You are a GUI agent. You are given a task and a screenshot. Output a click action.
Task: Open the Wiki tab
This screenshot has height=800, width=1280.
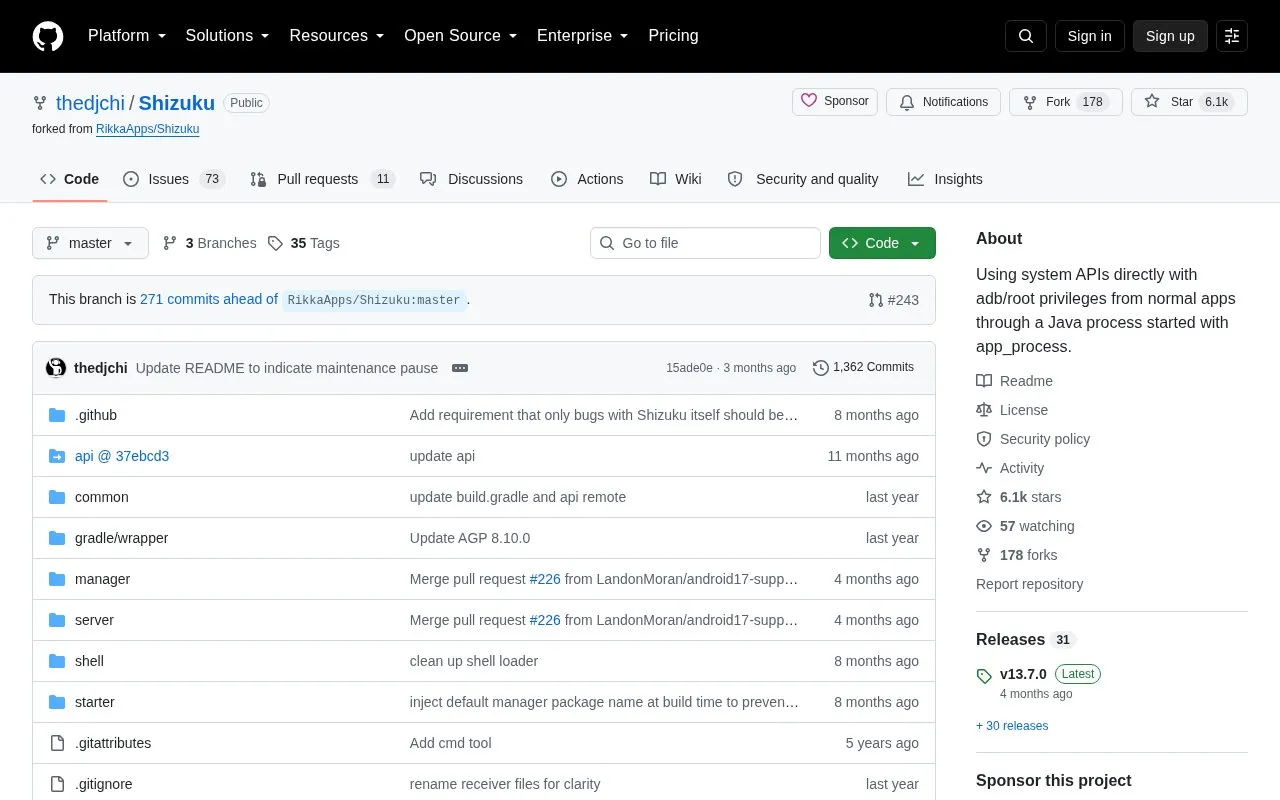(x=676, y=179)
